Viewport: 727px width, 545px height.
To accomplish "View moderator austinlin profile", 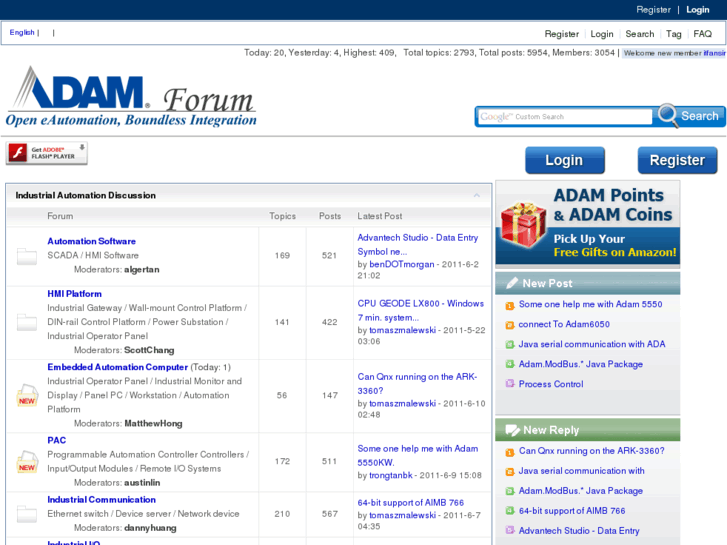I will click(142, 483).
